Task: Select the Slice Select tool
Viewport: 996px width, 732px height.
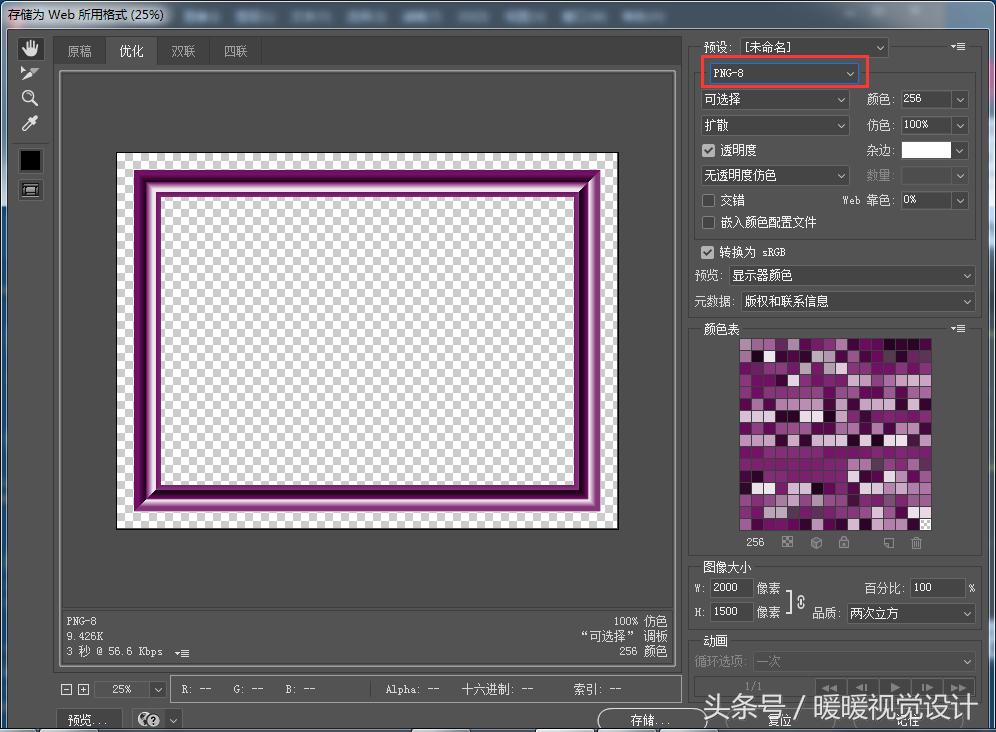Action: tap(30, 73)
